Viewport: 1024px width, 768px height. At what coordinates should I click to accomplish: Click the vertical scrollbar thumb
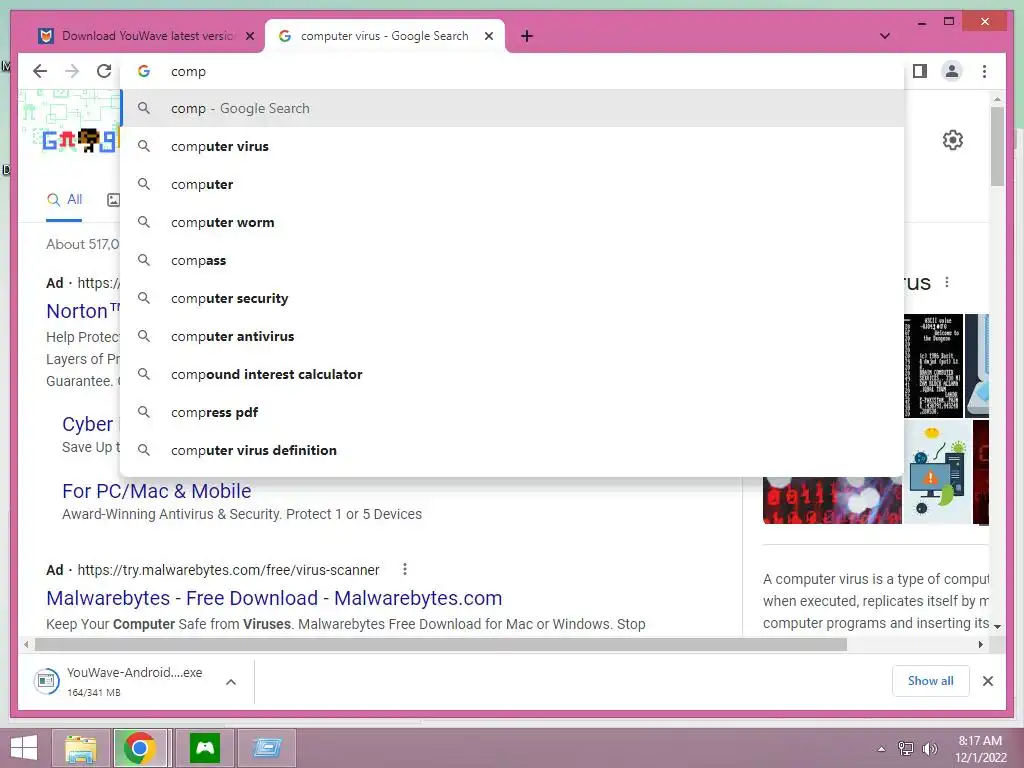click(997, 146)
